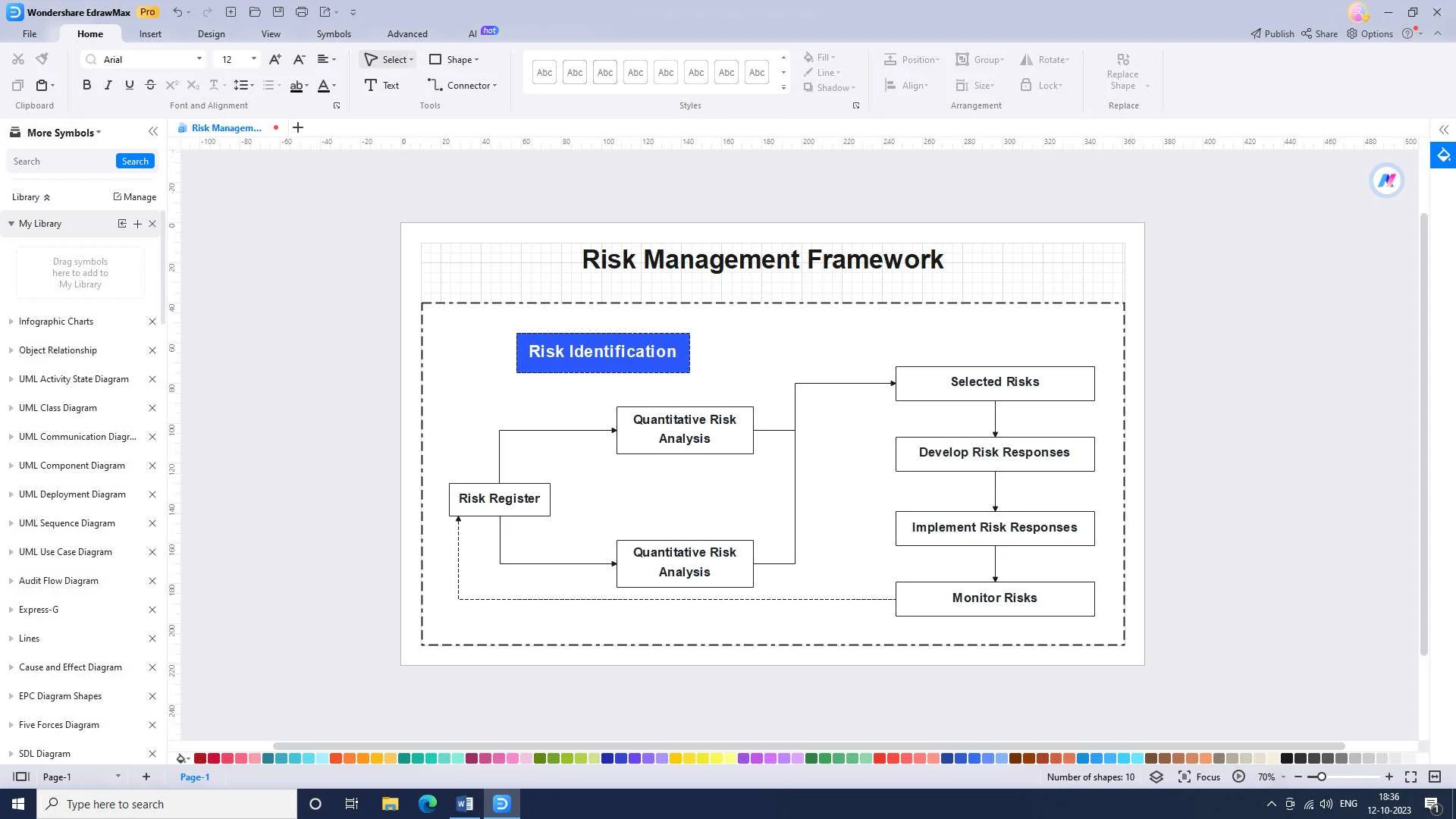
Task: Open the Design ribbon tab
Action: tap(211, 33)
